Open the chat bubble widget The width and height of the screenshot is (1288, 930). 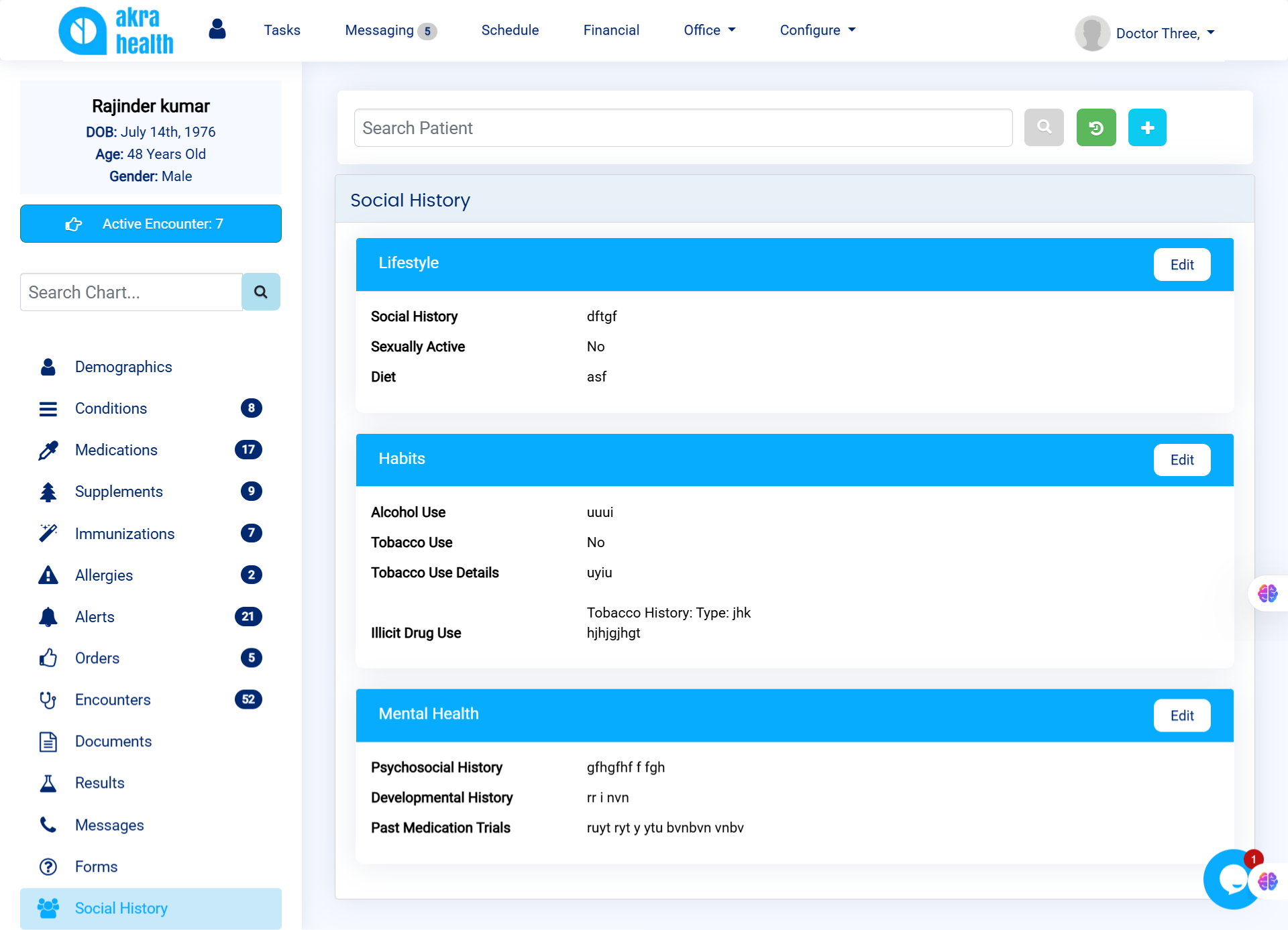1232,879
